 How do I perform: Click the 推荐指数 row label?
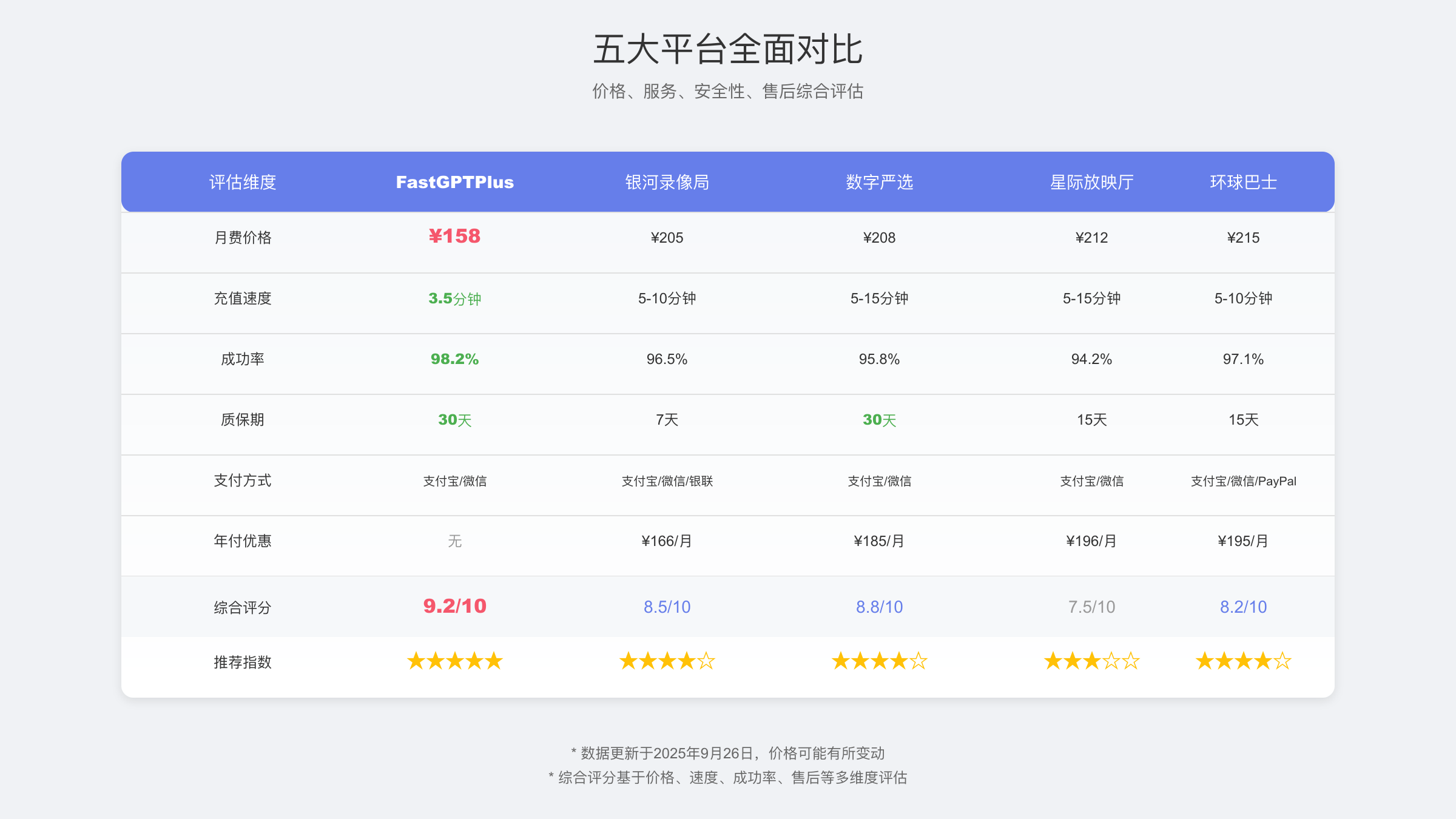click(243, 662)
